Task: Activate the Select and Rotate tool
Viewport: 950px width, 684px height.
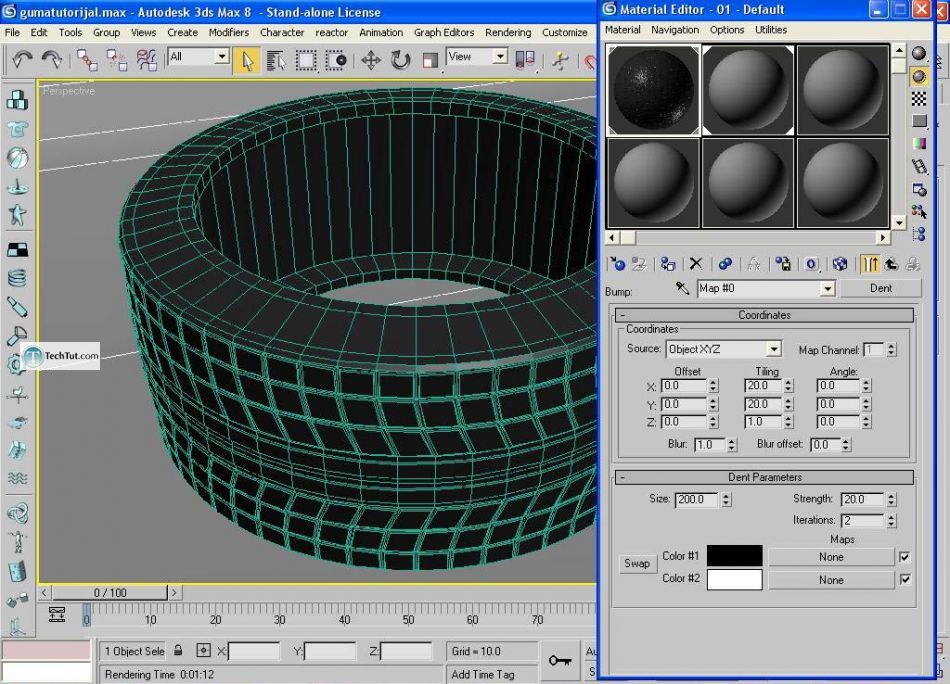Action: point(400,61)
